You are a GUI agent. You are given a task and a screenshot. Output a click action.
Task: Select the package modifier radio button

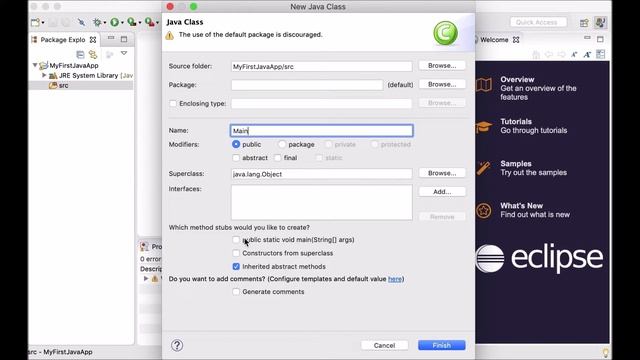(282, 144)
